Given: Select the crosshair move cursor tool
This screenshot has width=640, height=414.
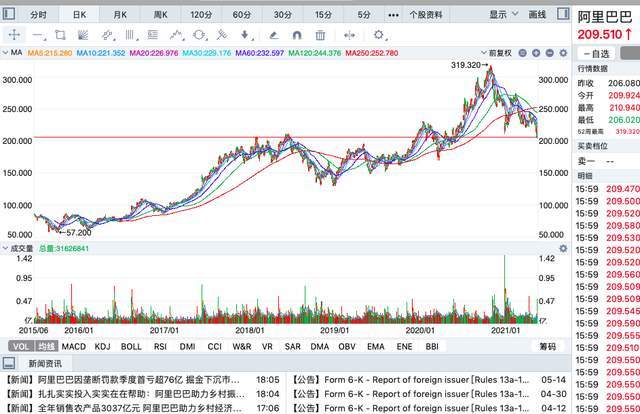Looking at the screenshot, I should [14, 35].
